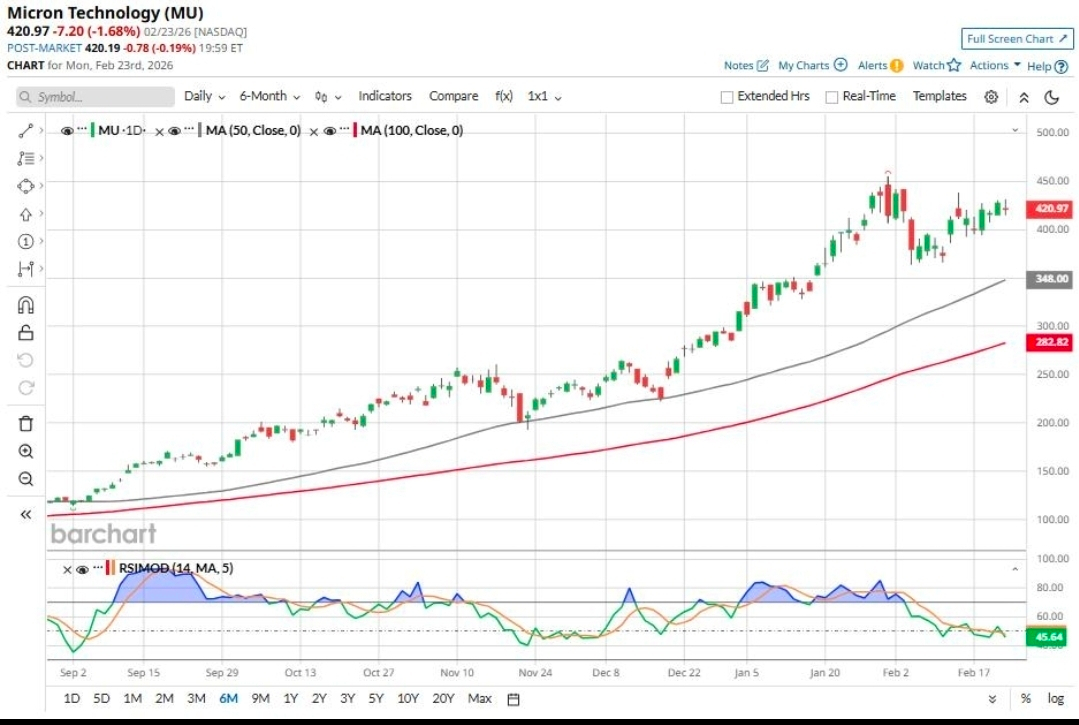Select the arrow marker tool
The height and width of the screenshot is (725, 1079).
[25, 214]
